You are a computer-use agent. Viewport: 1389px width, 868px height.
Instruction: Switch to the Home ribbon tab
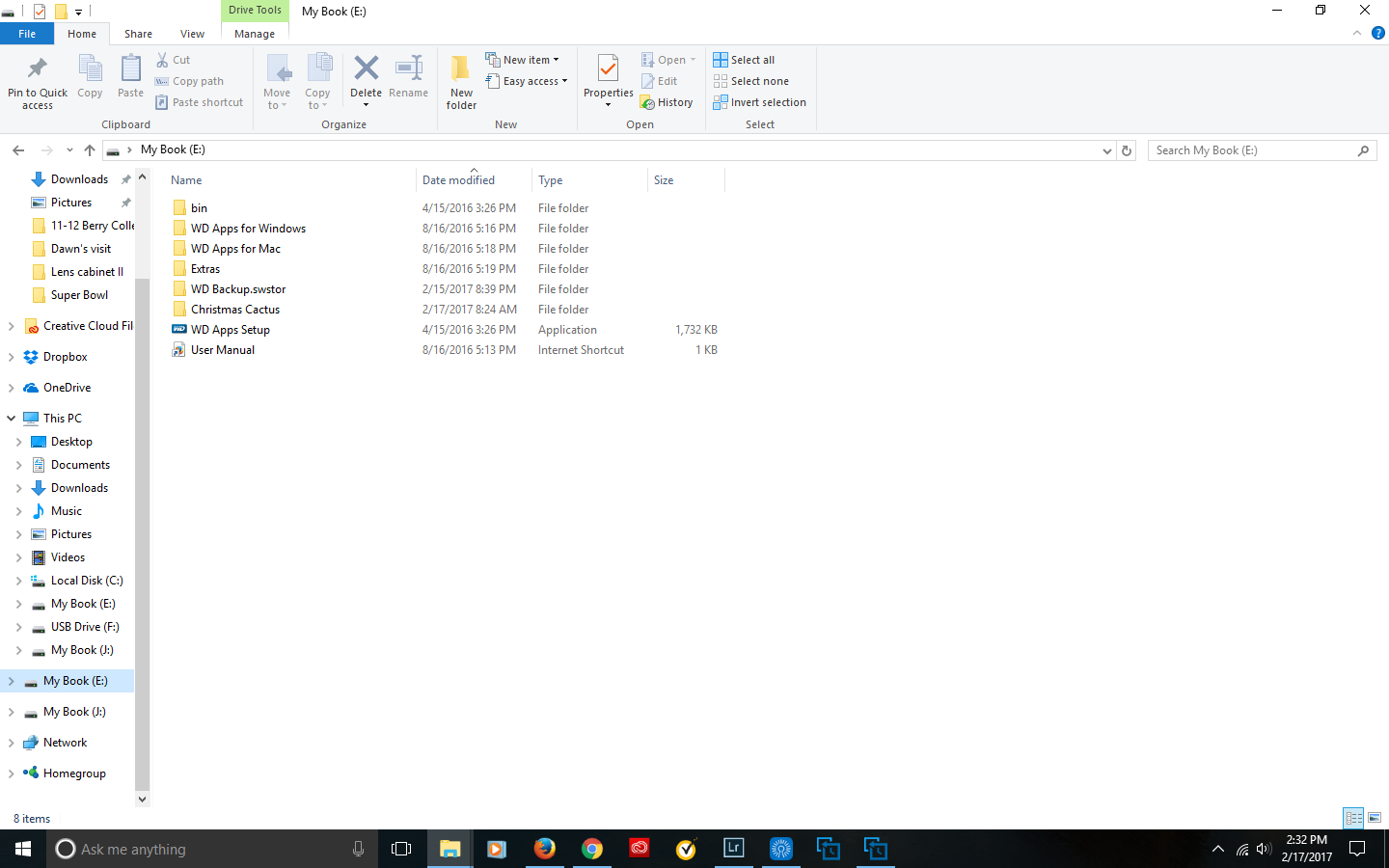click(x=82, y=34)
